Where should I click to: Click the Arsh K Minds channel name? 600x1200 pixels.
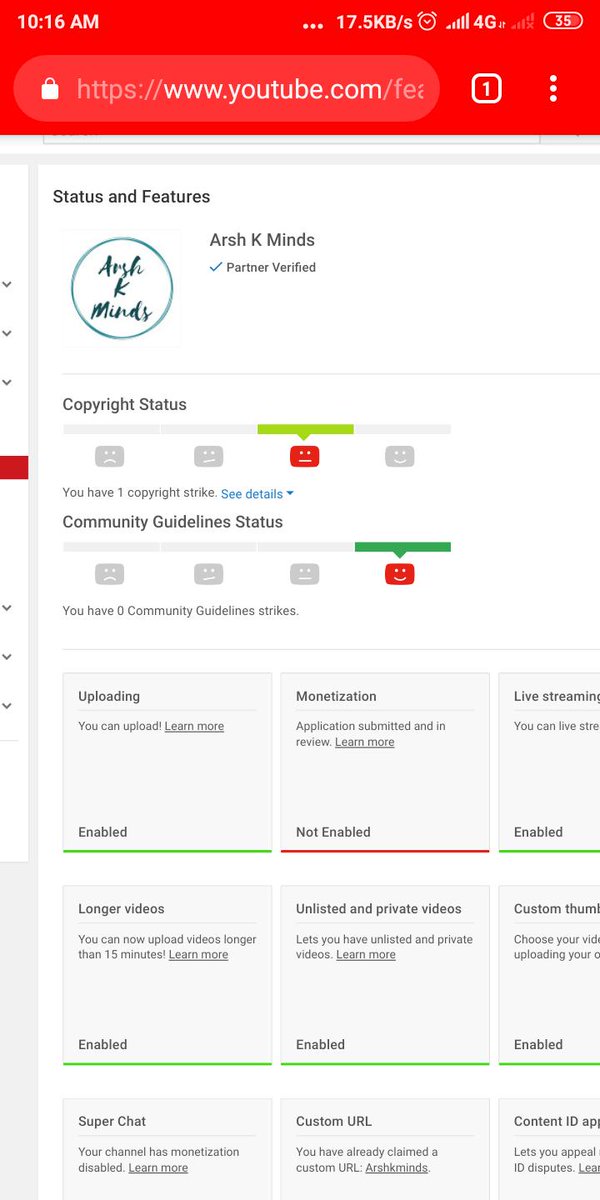point(262,240)
